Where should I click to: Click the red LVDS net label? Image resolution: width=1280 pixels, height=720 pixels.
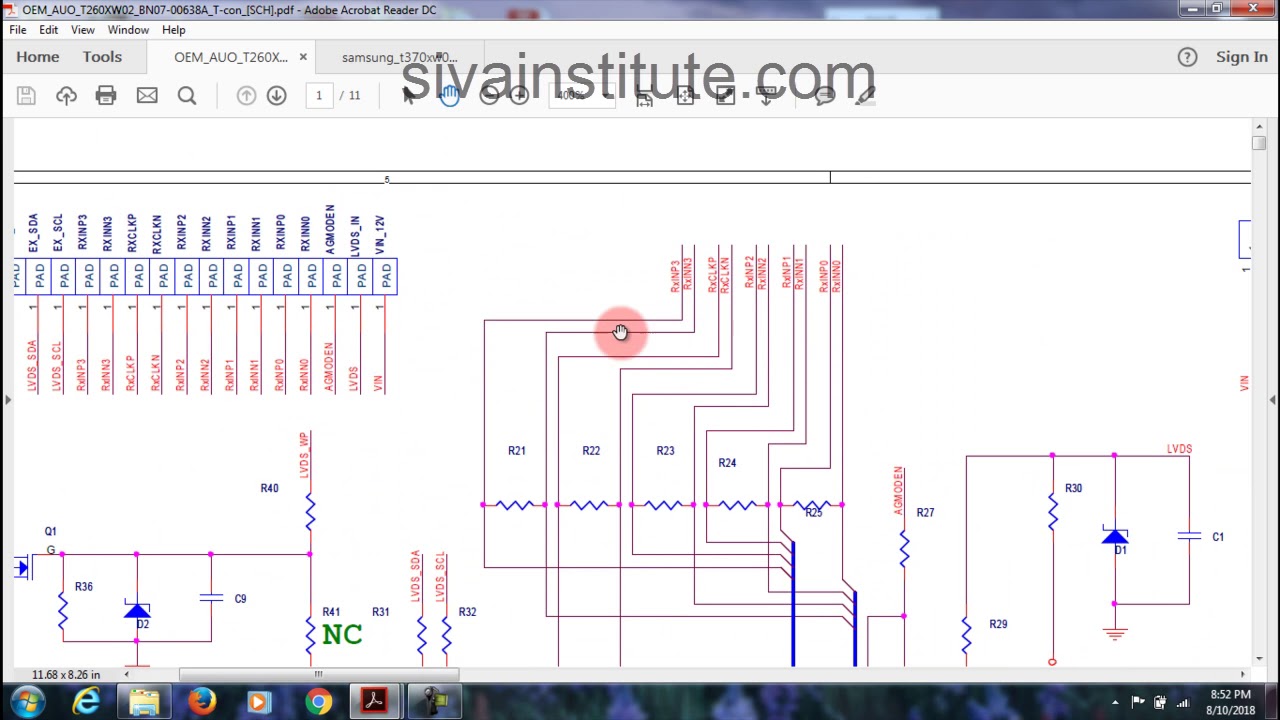1179,449
